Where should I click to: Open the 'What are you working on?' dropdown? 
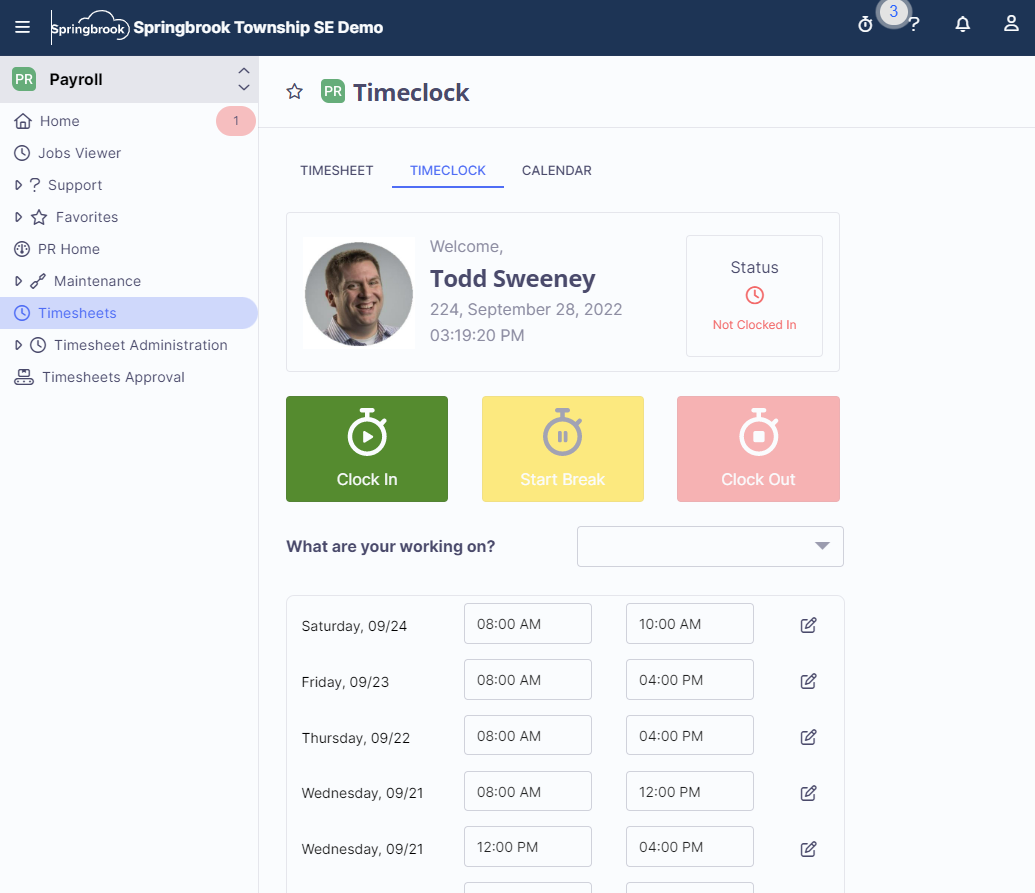(x=710, y=546)
